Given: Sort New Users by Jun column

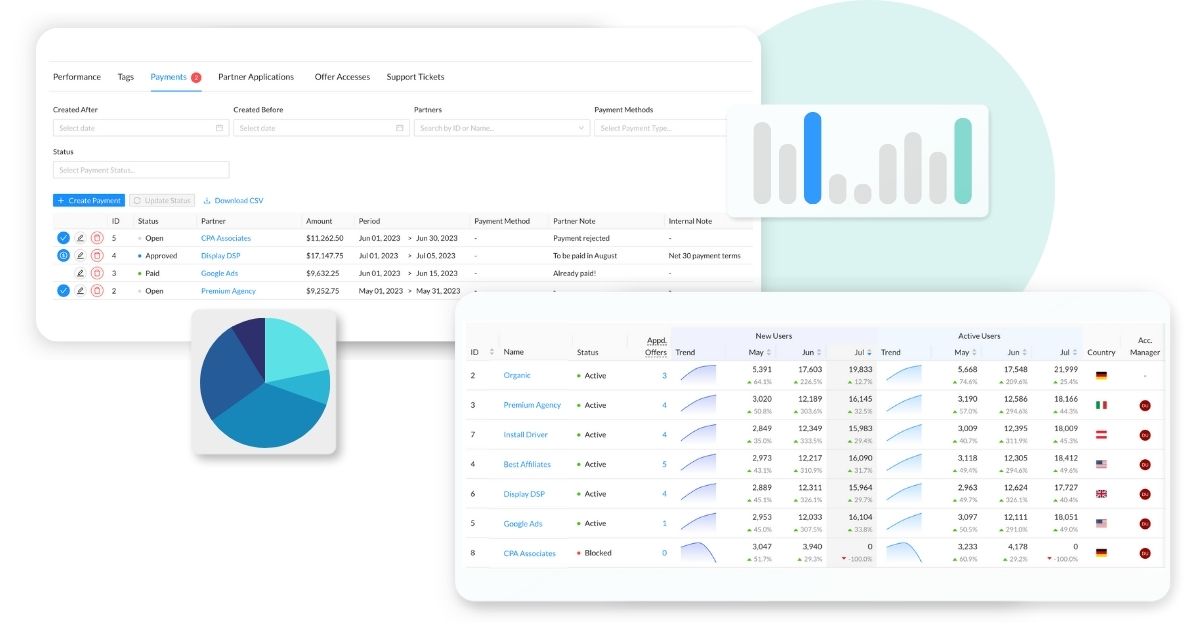Looking at the screenshot, I should coord(819,352).
